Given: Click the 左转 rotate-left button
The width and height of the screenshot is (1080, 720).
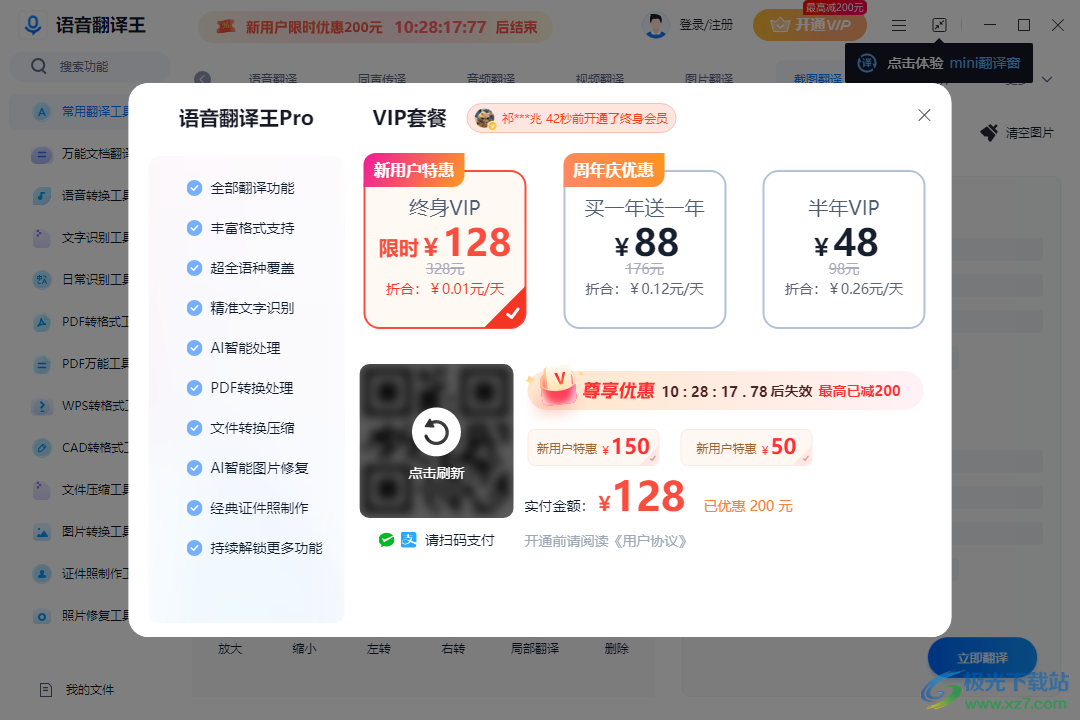Looking at the screenshot, I should click(379, 648).
